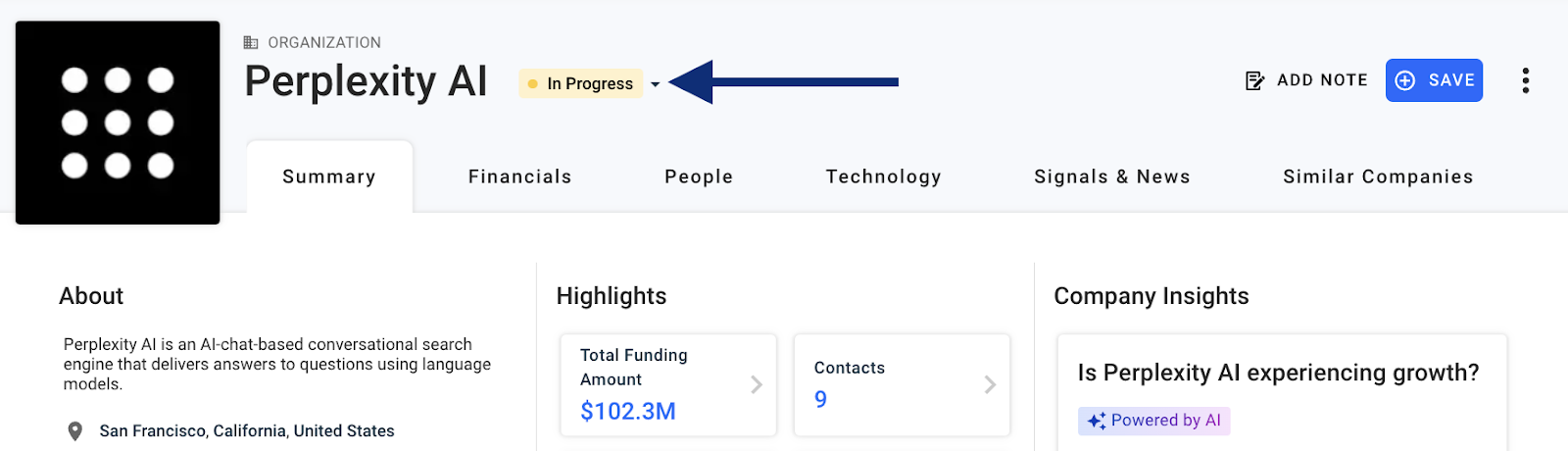Click the ADD NOTE button
The height and width of the screenshot is (451, 1568).
(x=1306, y=80)
